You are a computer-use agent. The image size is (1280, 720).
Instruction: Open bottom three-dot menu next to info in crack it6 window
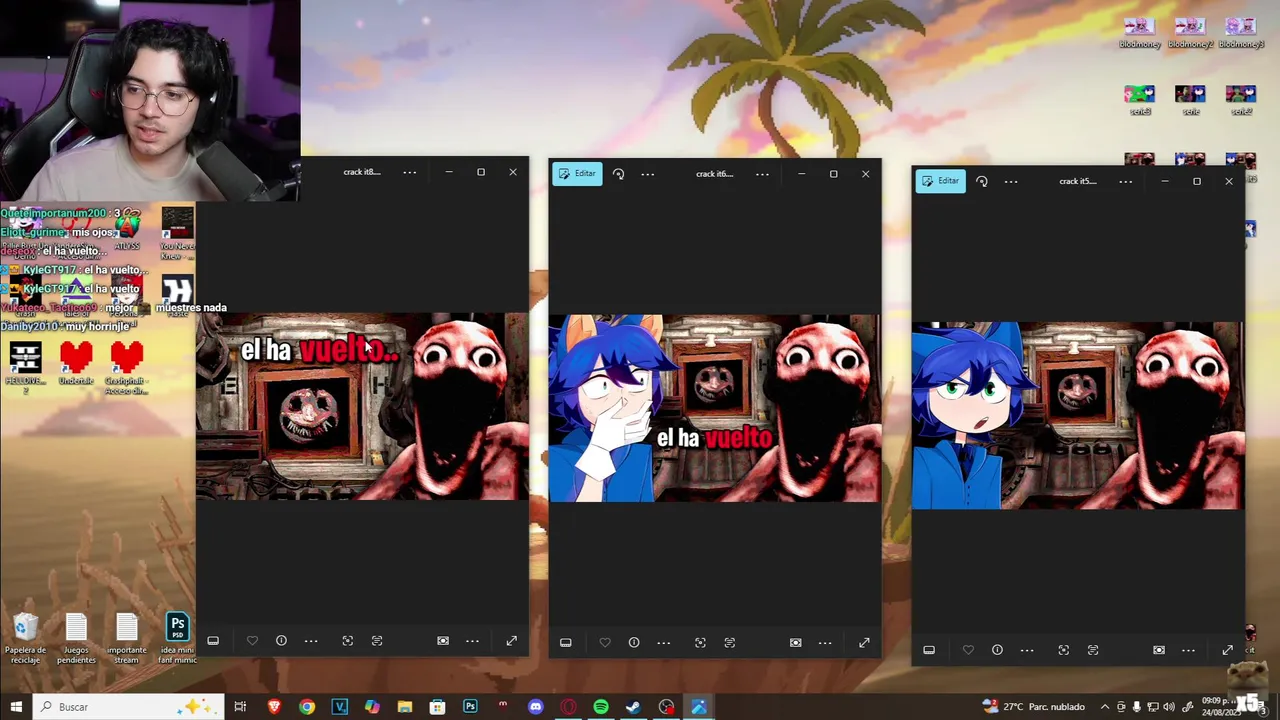point(663,643)
